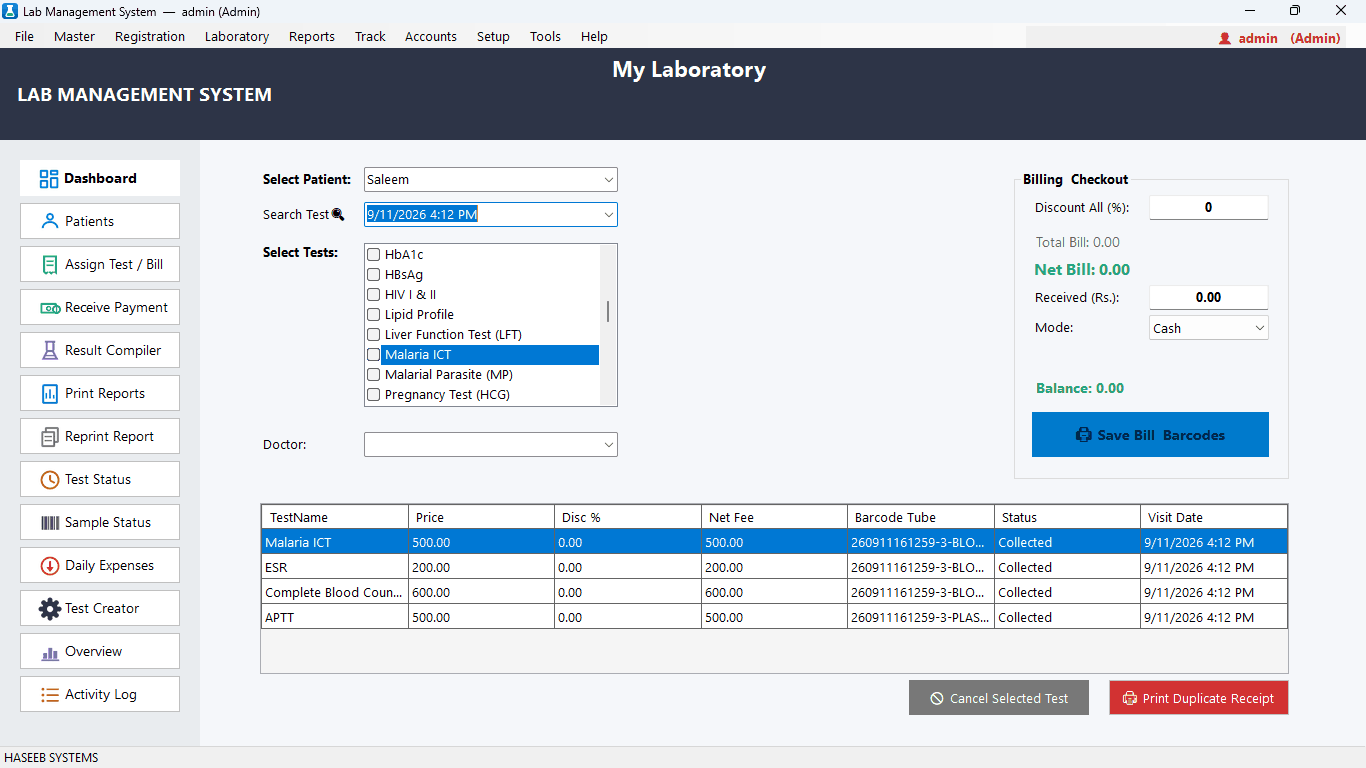Check the HIV I & II checkbox

pyautogui.click(x=374, y=295)
